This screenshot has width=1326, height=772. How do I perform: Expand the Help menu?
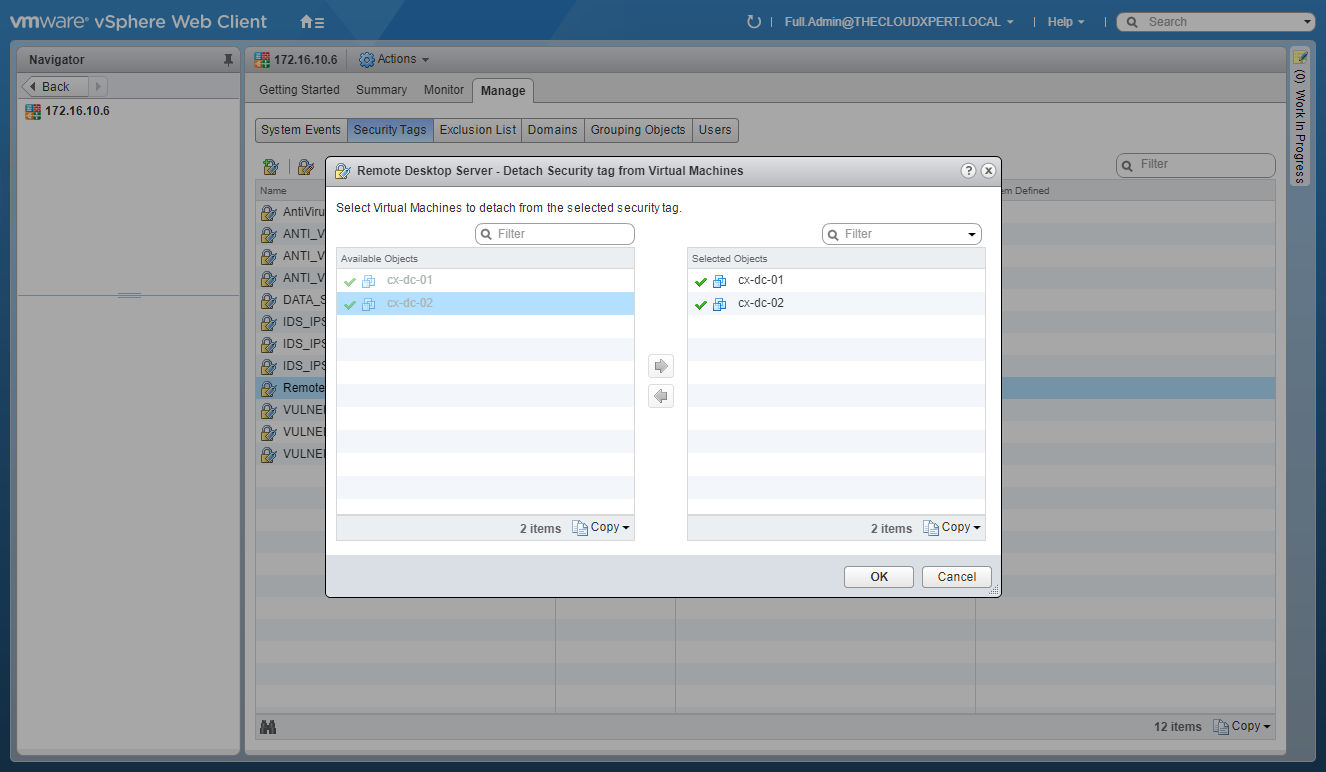pyautogui.click(x=1066, y=22)
